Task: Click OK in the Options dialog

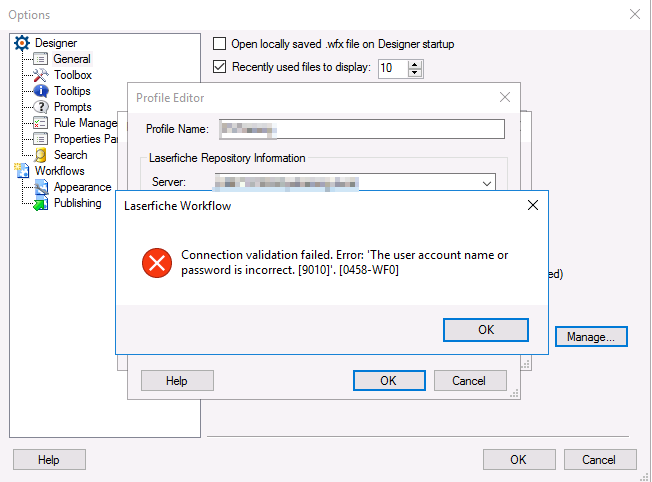Action: pos(519,460)
